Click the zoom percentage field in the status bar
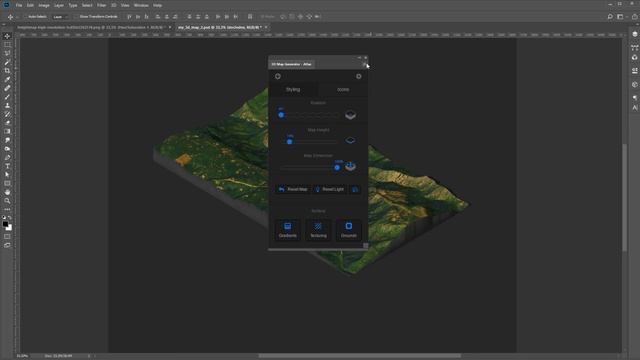 point(22,356)
